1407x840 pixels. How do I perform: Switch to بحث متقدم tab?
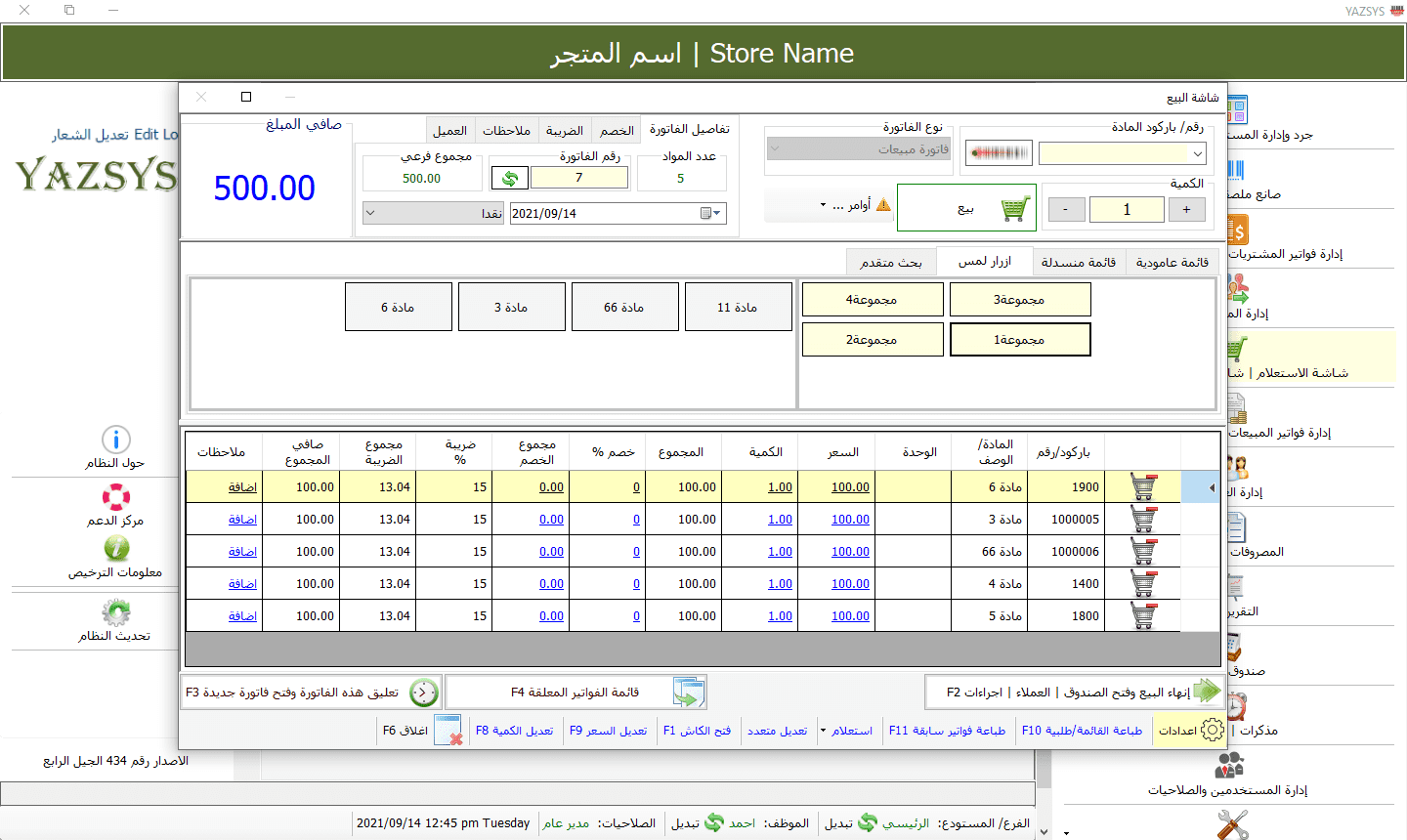(x=891, y=262)
